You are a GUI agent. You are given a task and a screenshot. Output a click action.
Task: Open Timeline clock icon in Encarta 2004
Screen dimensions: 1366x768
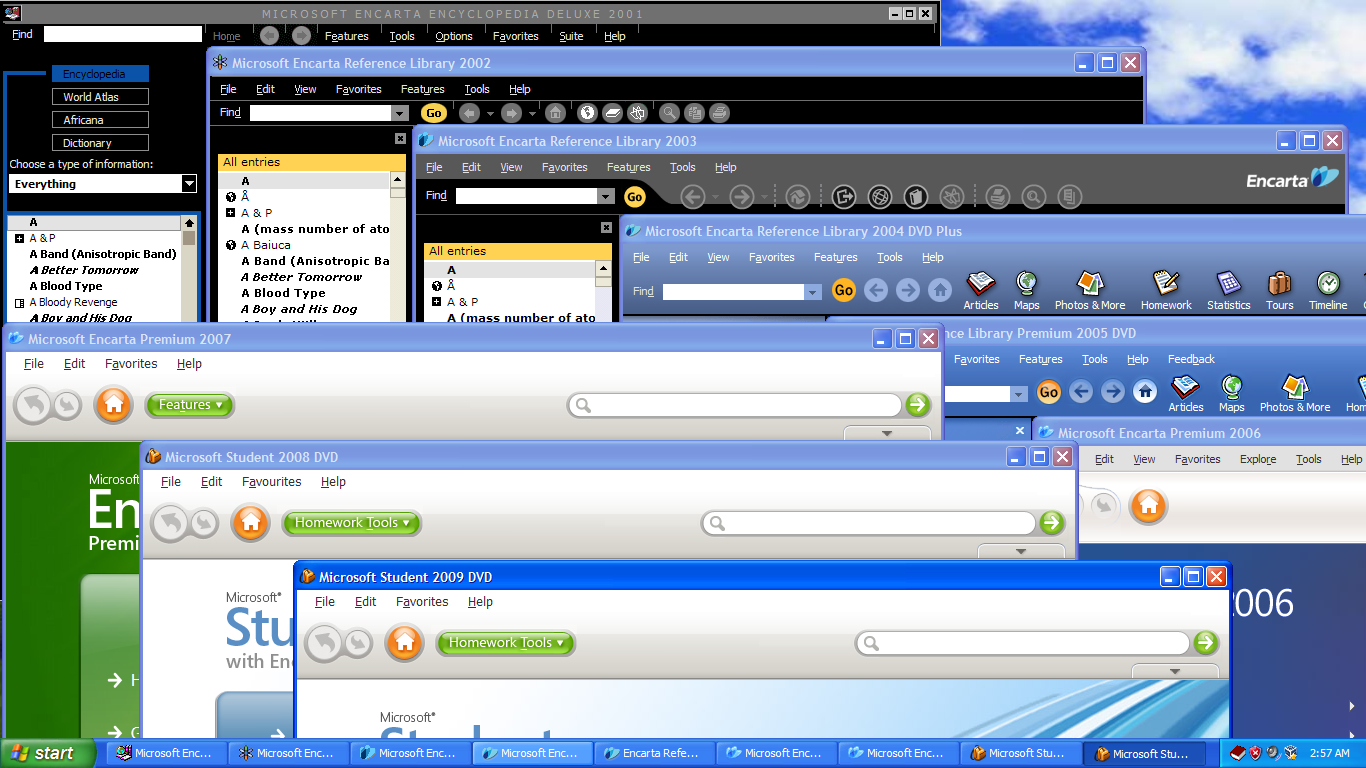(1328, 290)
